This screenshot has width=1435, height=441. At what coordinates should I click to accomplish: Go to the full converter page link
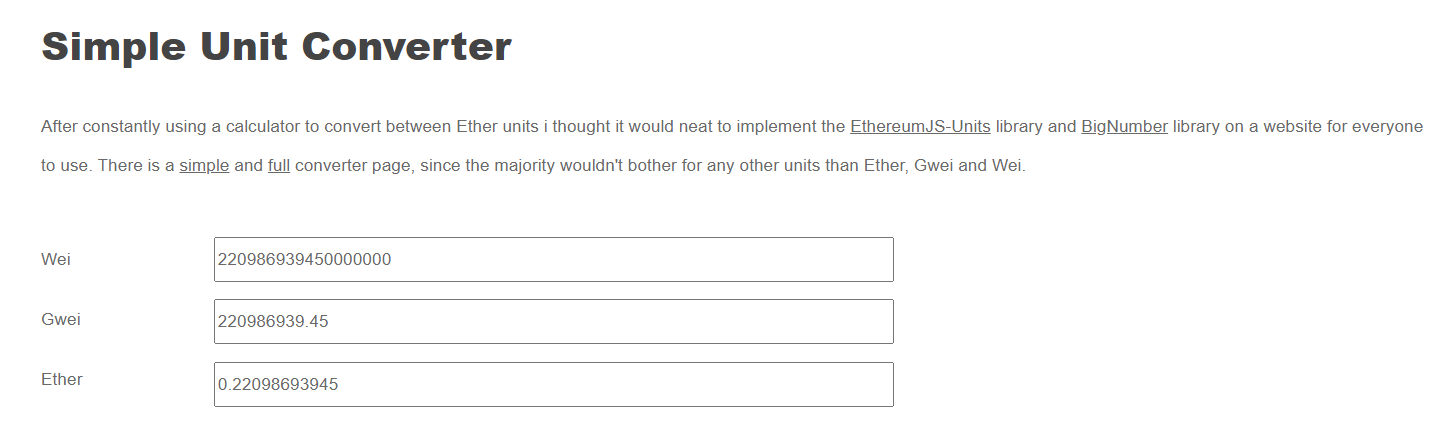click(279, 166)
